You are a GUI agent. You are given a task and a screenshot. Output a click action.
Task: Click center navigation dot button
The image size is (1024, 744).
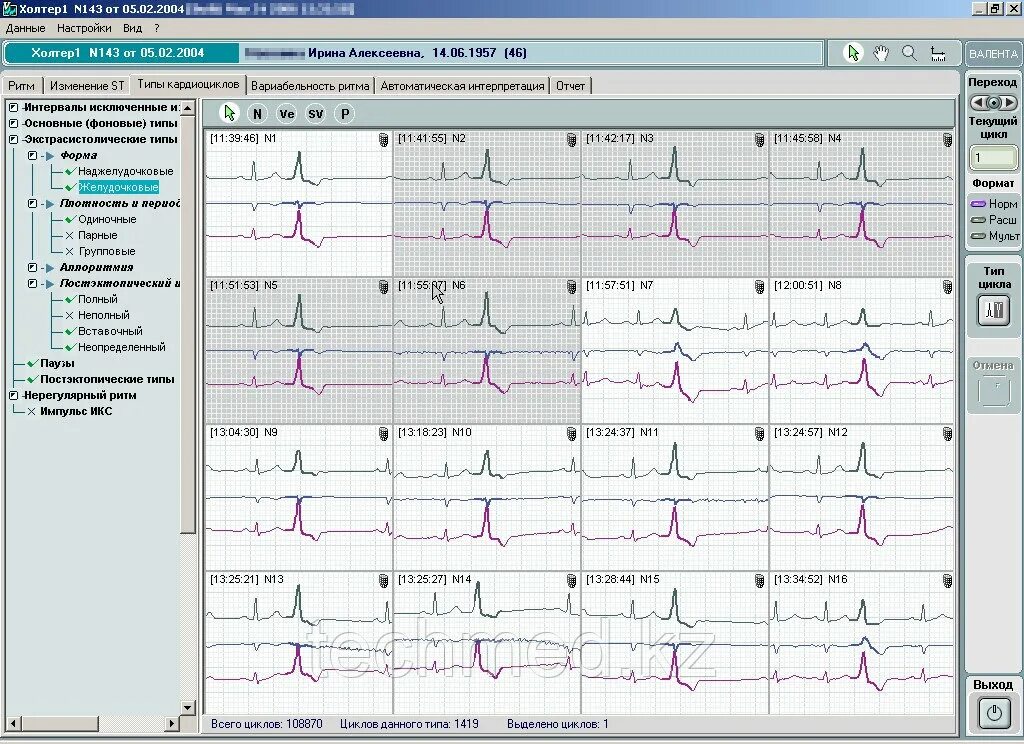(x=993, y=103)
